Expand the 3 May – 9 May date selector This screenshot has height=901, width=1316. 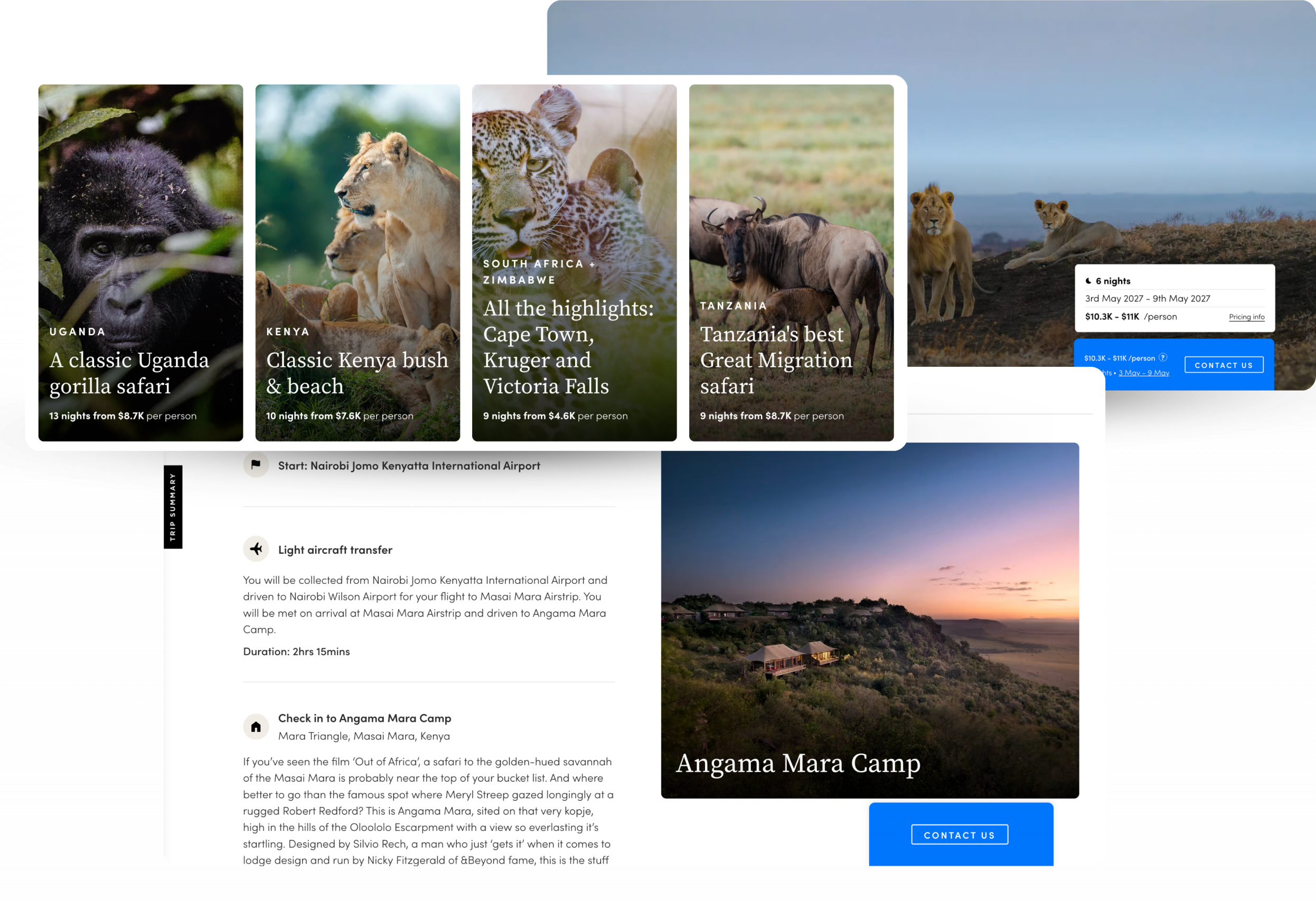click(1143, 373)
